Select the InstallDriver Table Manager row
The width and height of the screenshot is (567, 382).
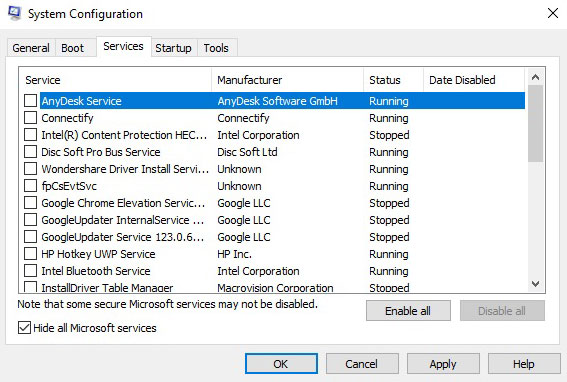pos(274,287)
